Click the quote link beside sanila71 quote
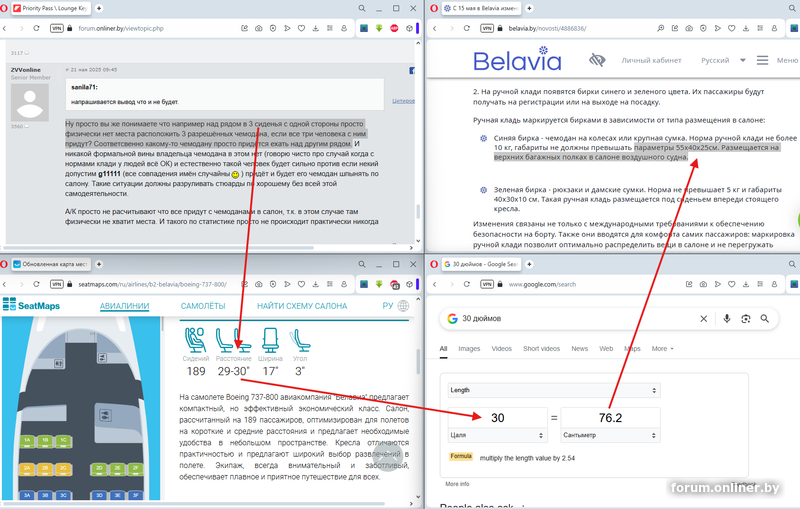Image resolution: width=800 pixels, height=509 pixels. 403,101
